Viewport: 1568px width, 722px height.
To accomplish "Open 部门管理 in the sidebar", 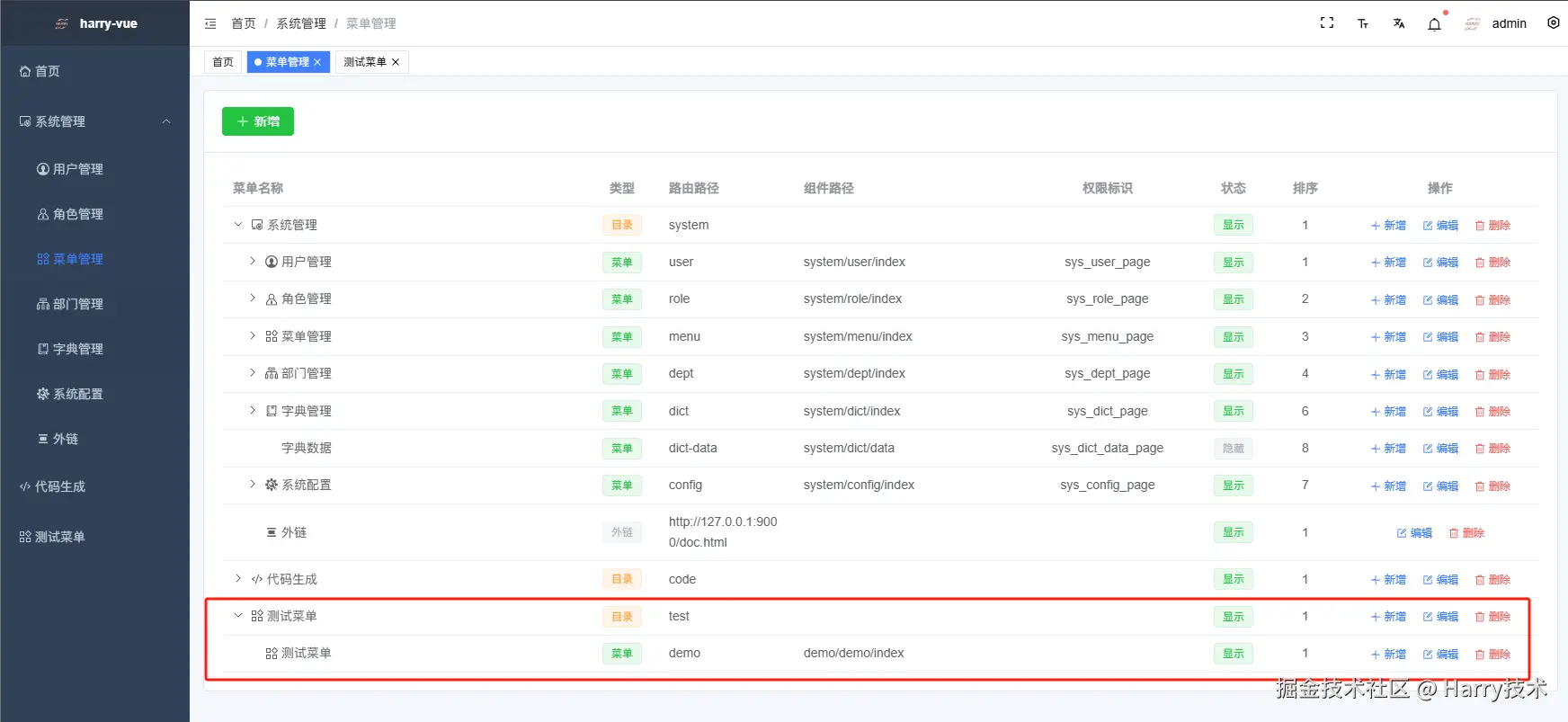I will click(94, 304).
